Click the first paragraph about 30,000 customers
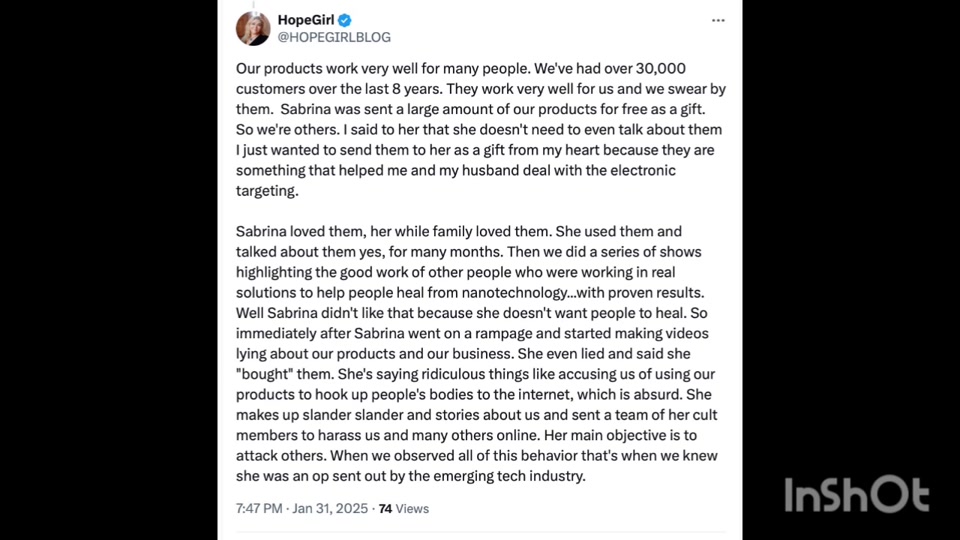 point(480,130)
